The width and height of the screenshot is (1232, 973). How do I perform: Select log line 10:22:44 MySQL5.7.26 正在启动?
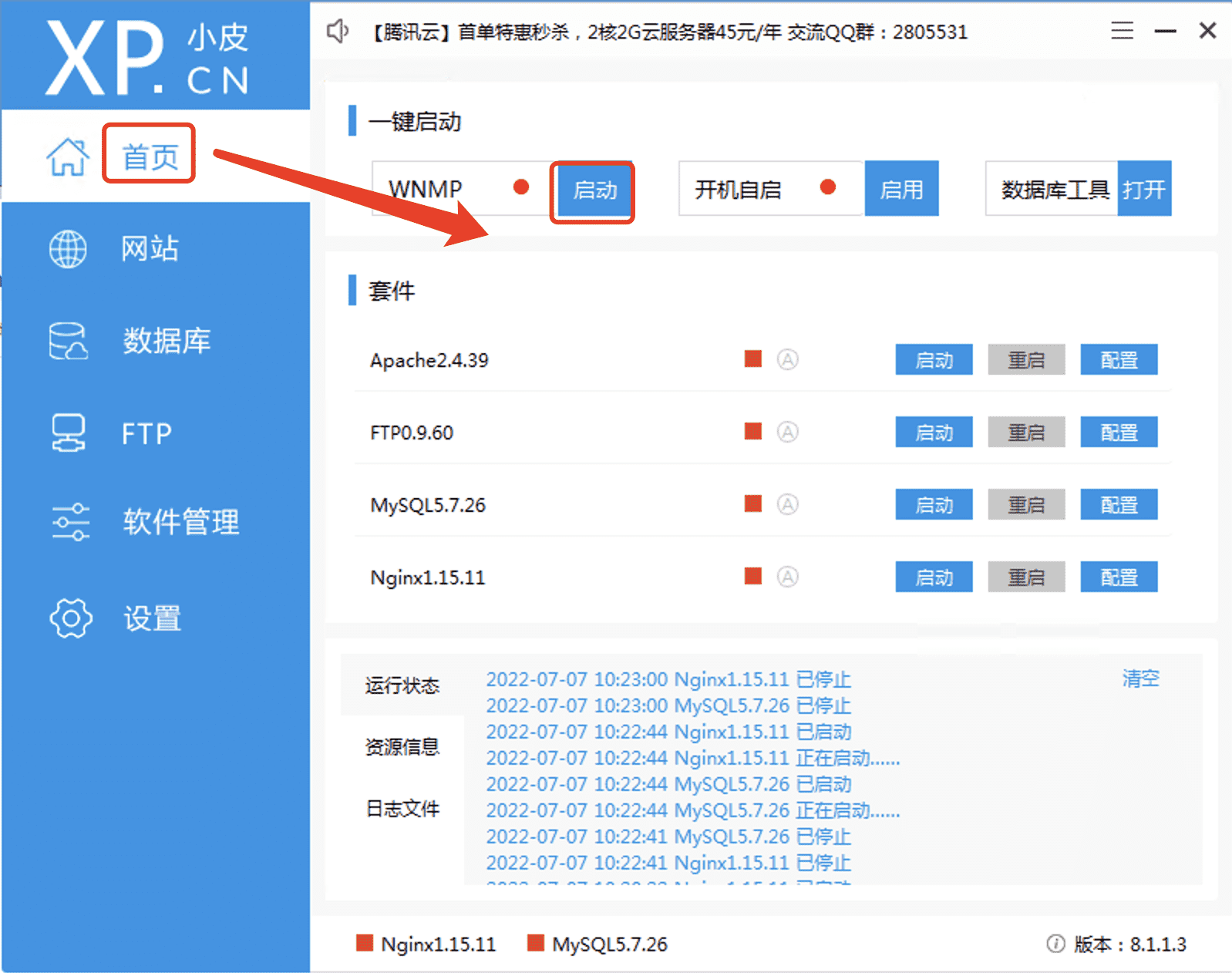pyautogui.click(x=693, y=810)
